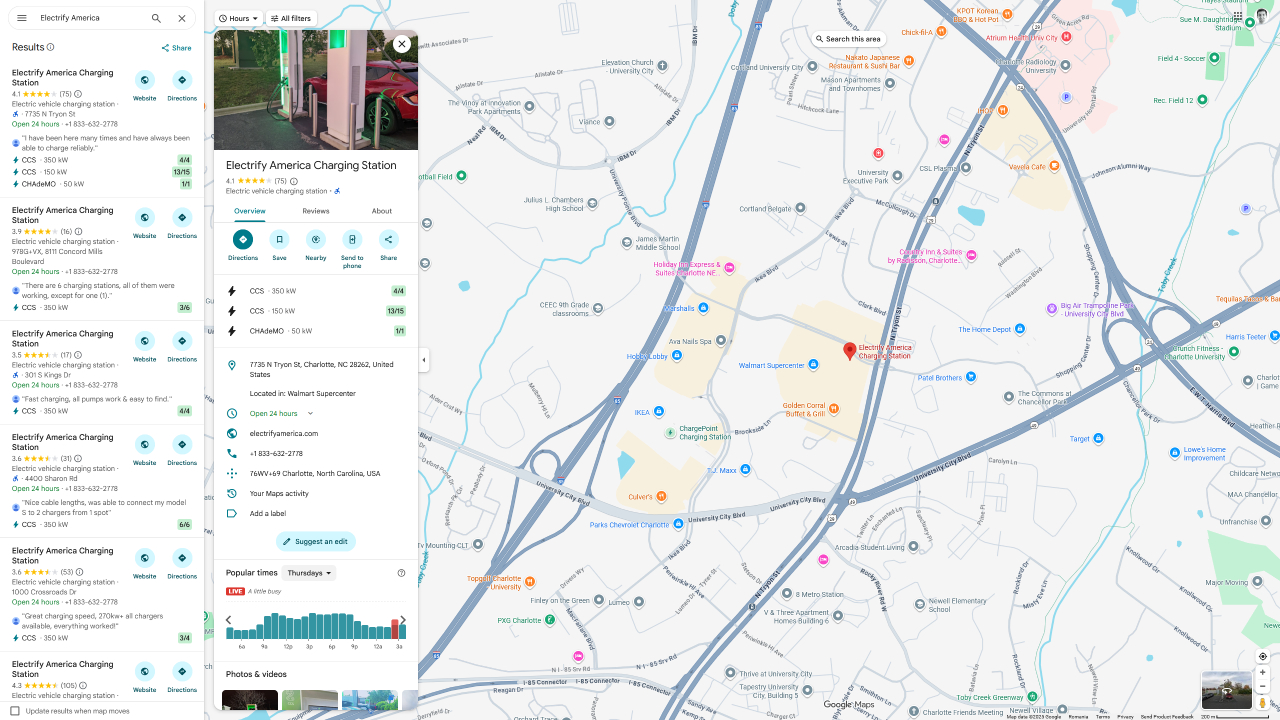The width and height of the screenshot is (1280, 720).
Task: Open the Thursdays day dropdown
Action: point(308,573)
